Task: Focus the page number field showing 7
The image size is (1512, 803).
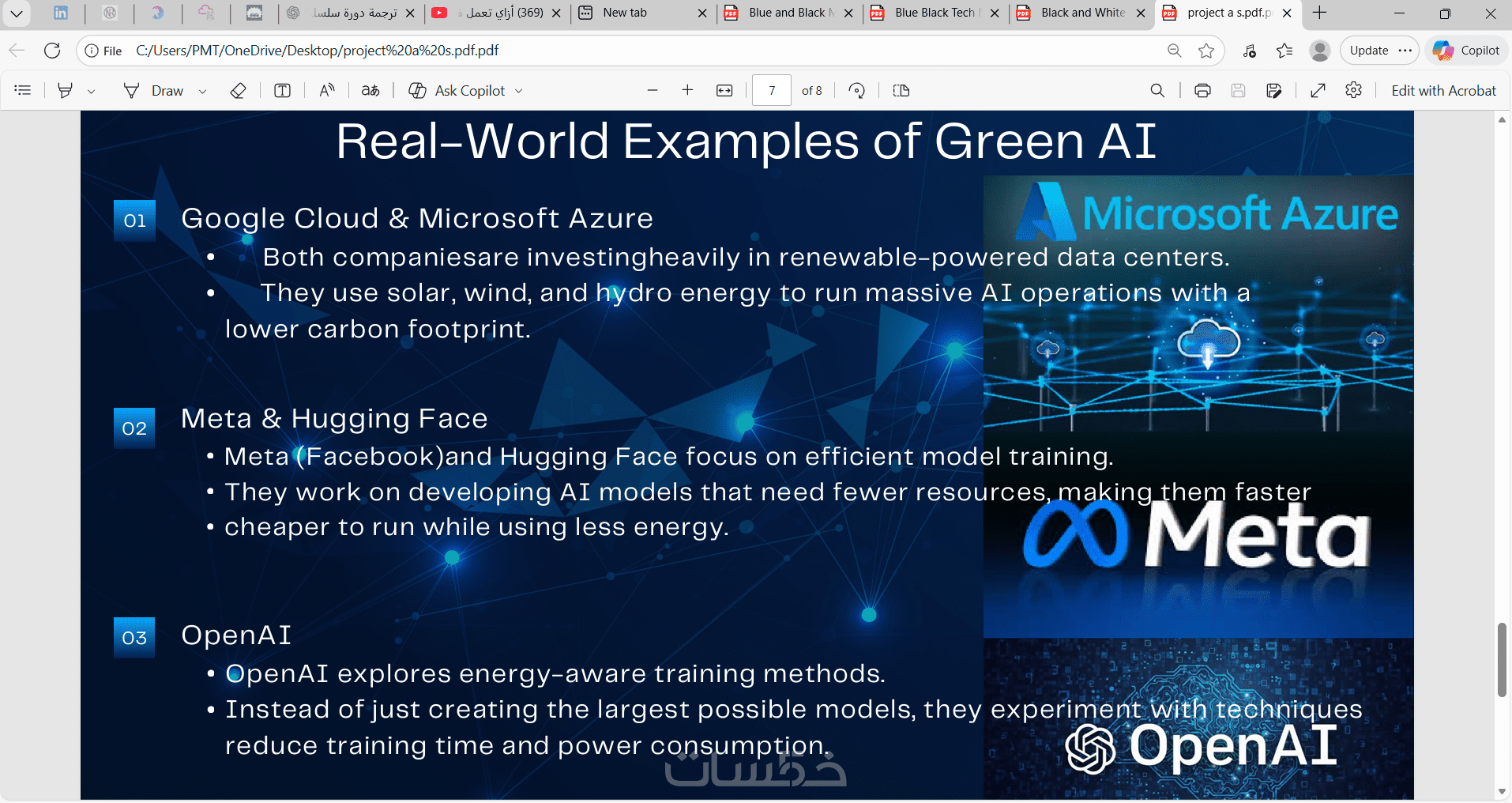Action: click(x=772, y=91)
